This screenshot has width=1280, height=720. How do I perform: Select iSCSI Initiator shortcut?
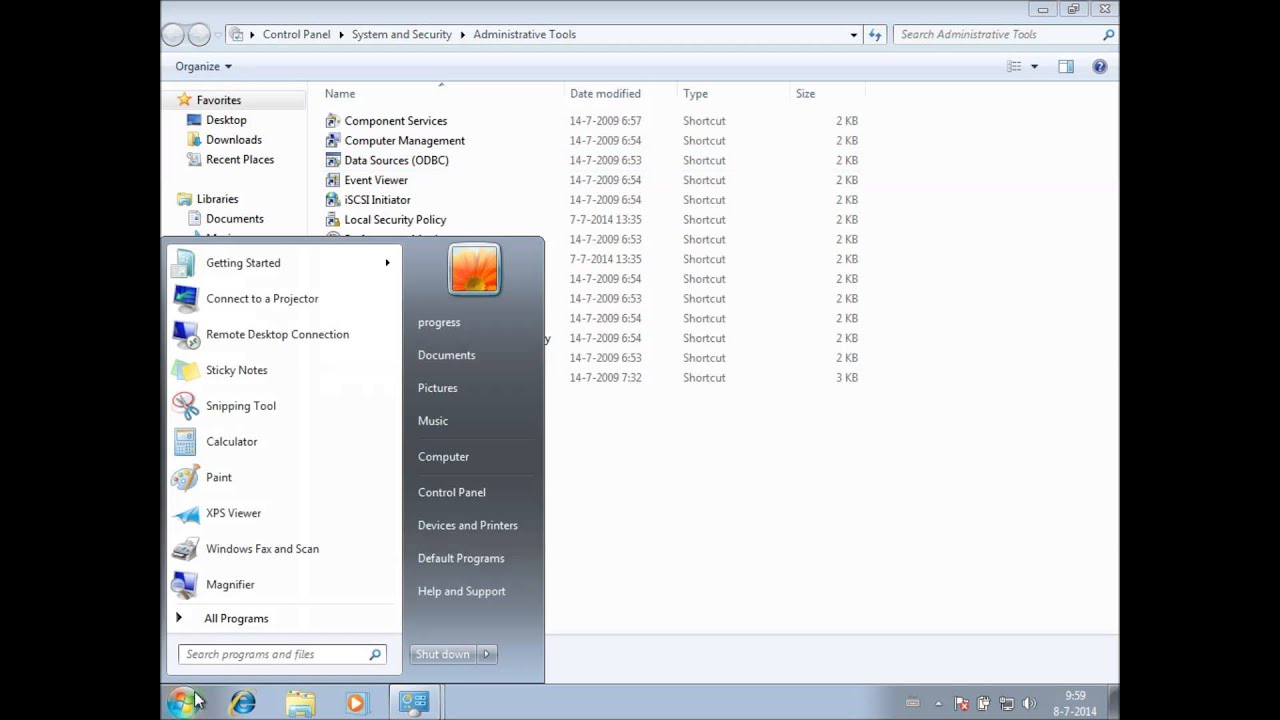click(x=368, y=200)
